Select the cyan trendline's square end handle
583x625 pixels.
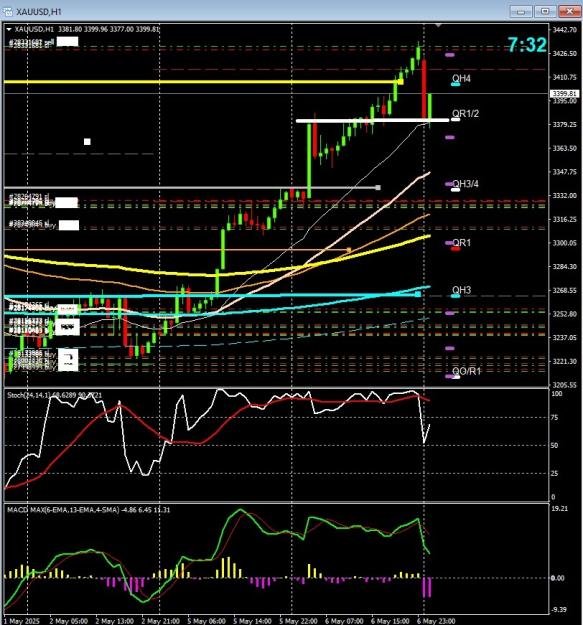(x=418, y=294)
